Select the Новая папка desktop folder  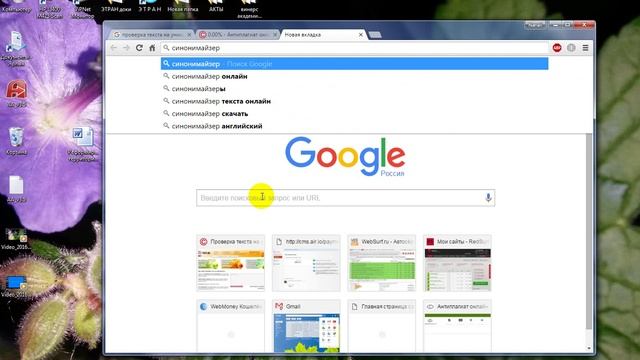click(x=182, y=6)
